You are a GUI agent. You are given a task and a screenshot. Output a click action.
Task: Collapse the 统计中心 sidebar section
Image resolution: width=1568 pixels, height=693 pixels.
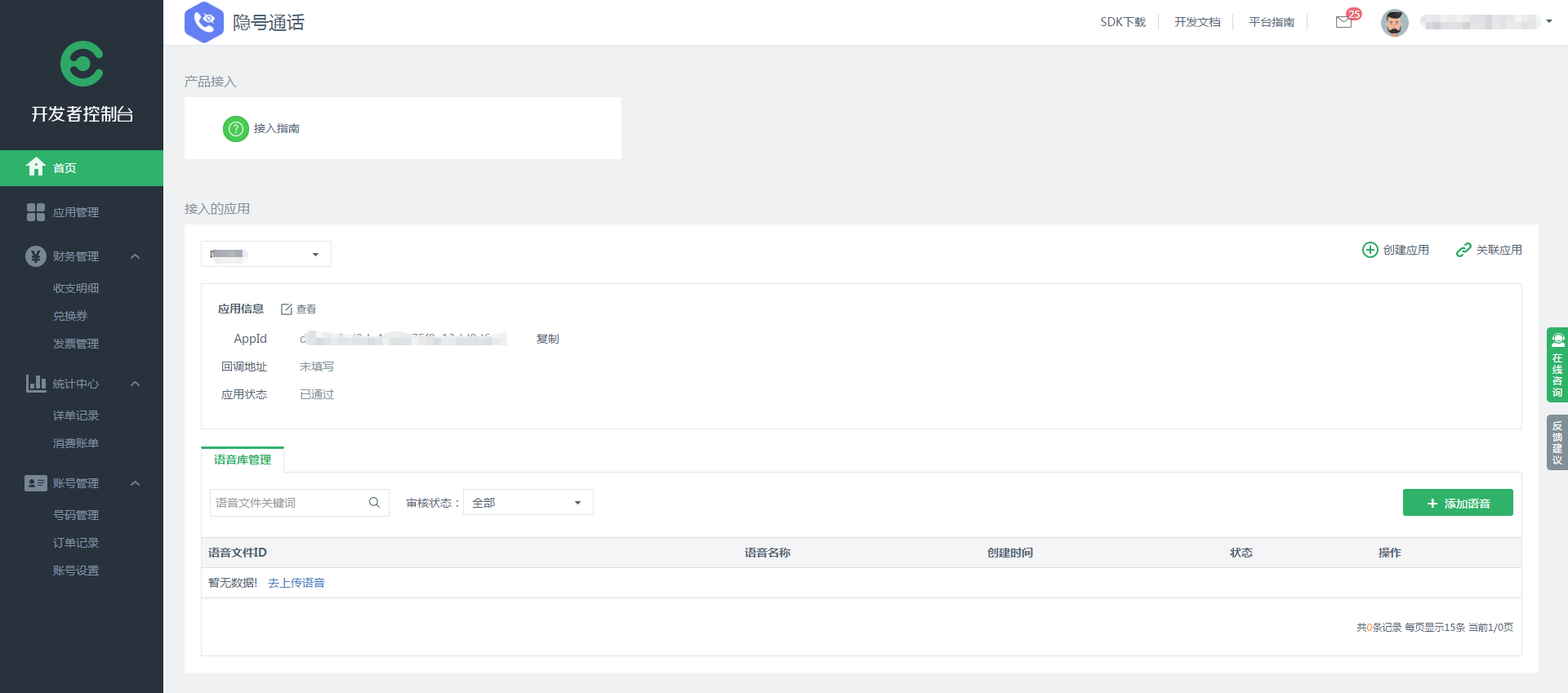coord(136,384)
